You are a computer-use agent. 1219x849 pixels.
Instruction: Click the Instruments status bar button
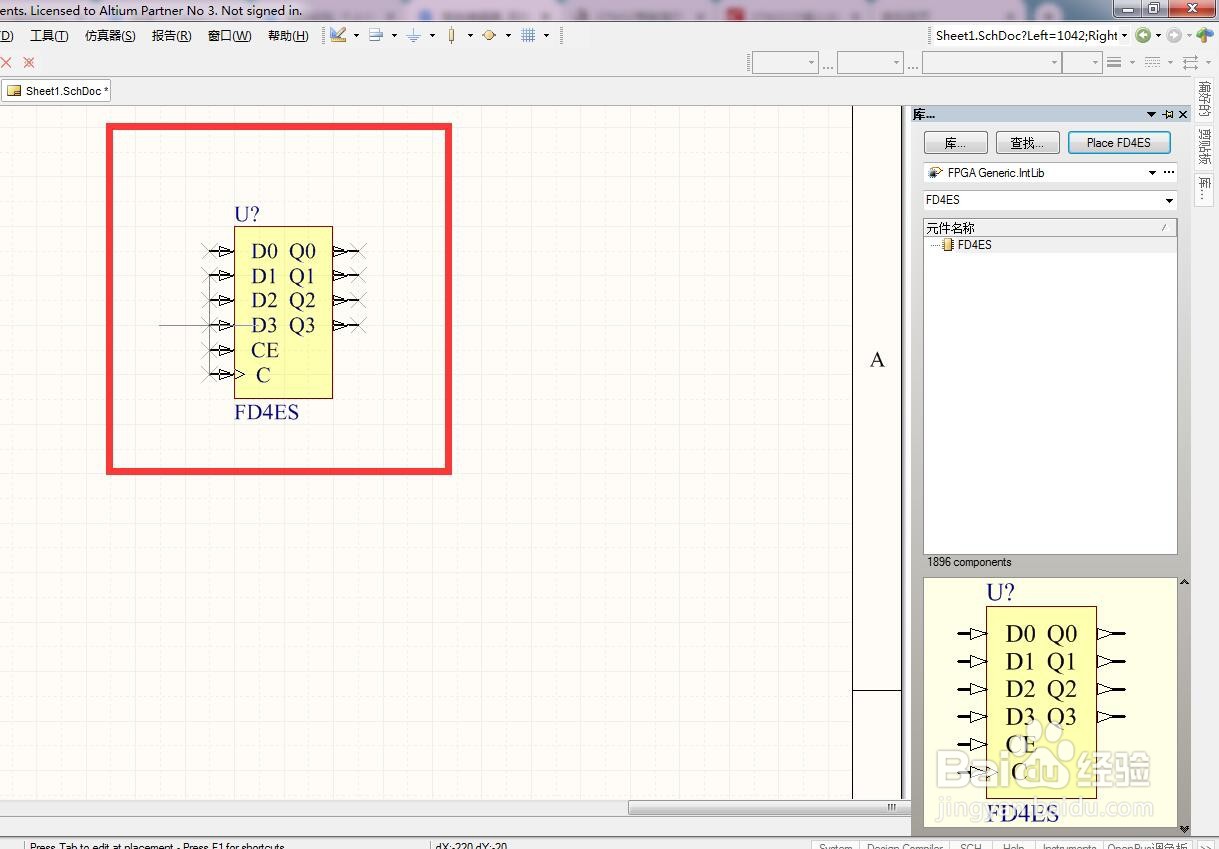pos(1069,845)
